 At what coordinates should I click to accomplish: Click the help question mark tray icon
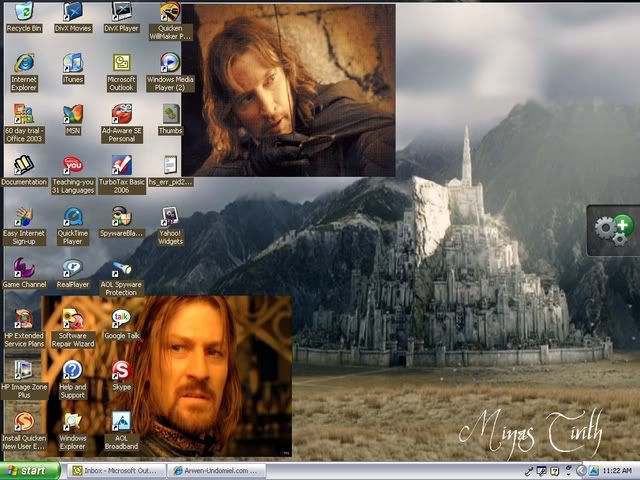click(x=555, y=471)
